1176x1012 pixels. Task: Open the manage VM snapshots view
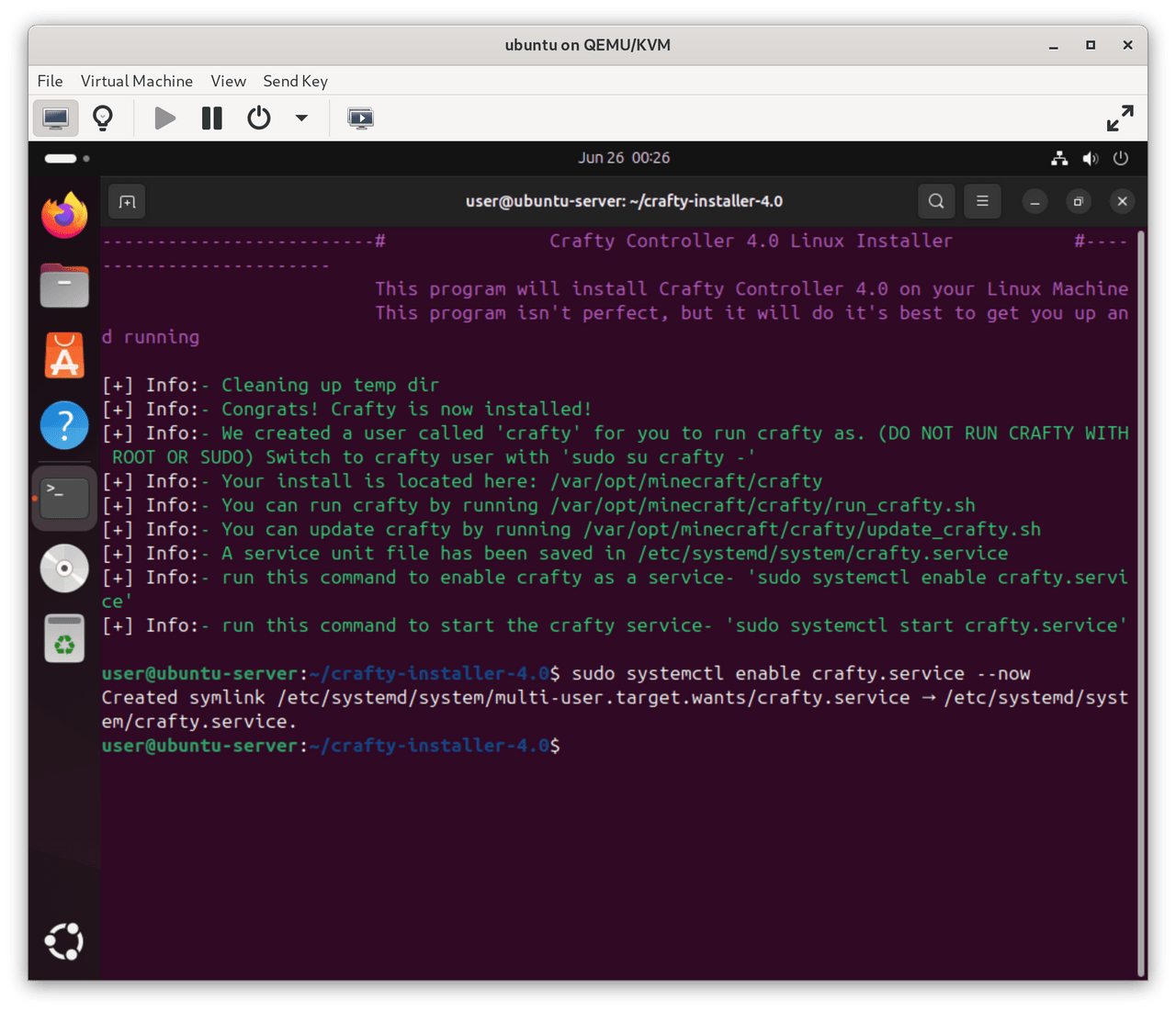pos(360,118)
